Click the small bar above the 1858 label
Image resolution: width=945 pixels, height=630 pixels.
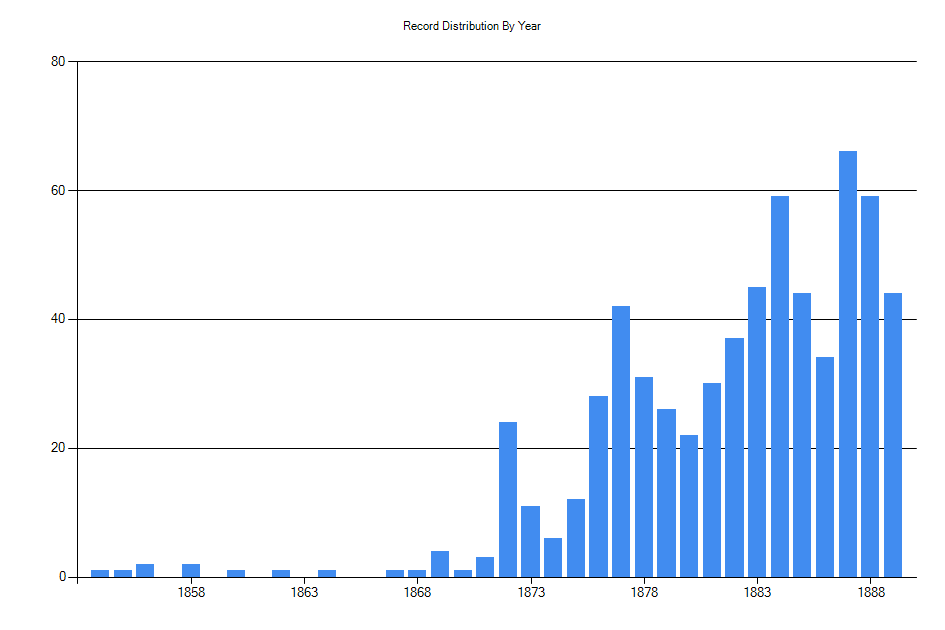191,570
